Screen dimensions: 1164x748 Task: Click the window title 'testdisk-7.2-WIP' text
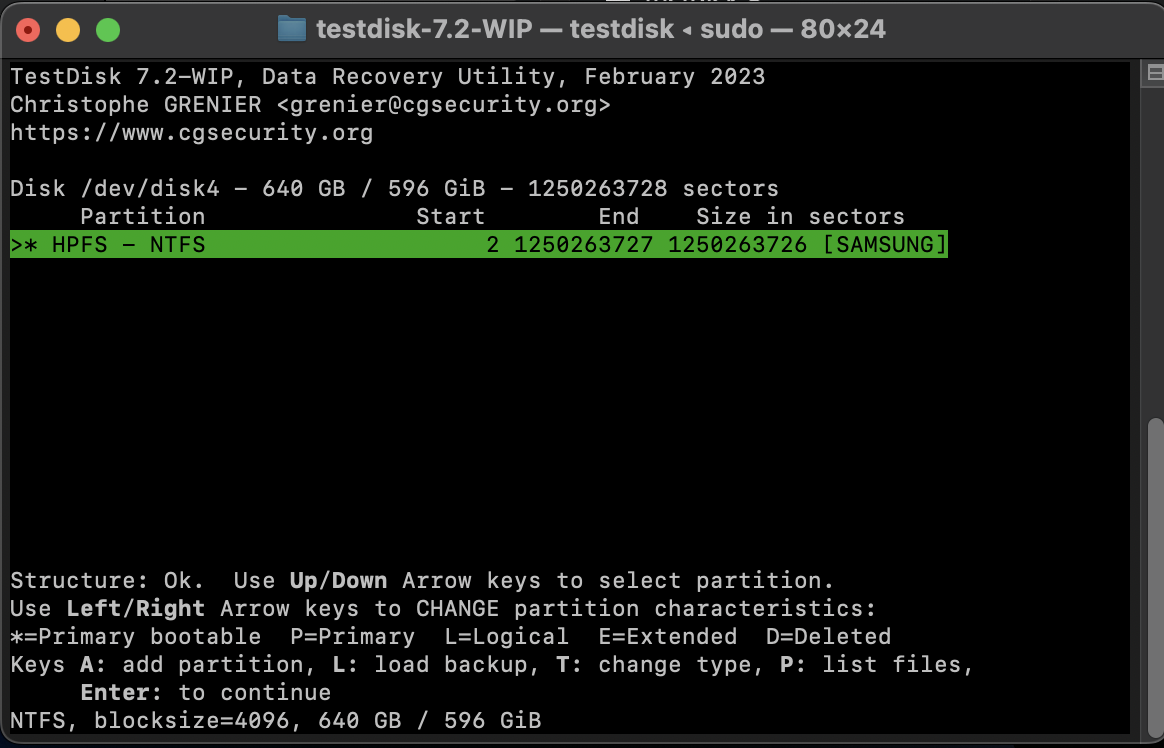[x=424, y=30]
